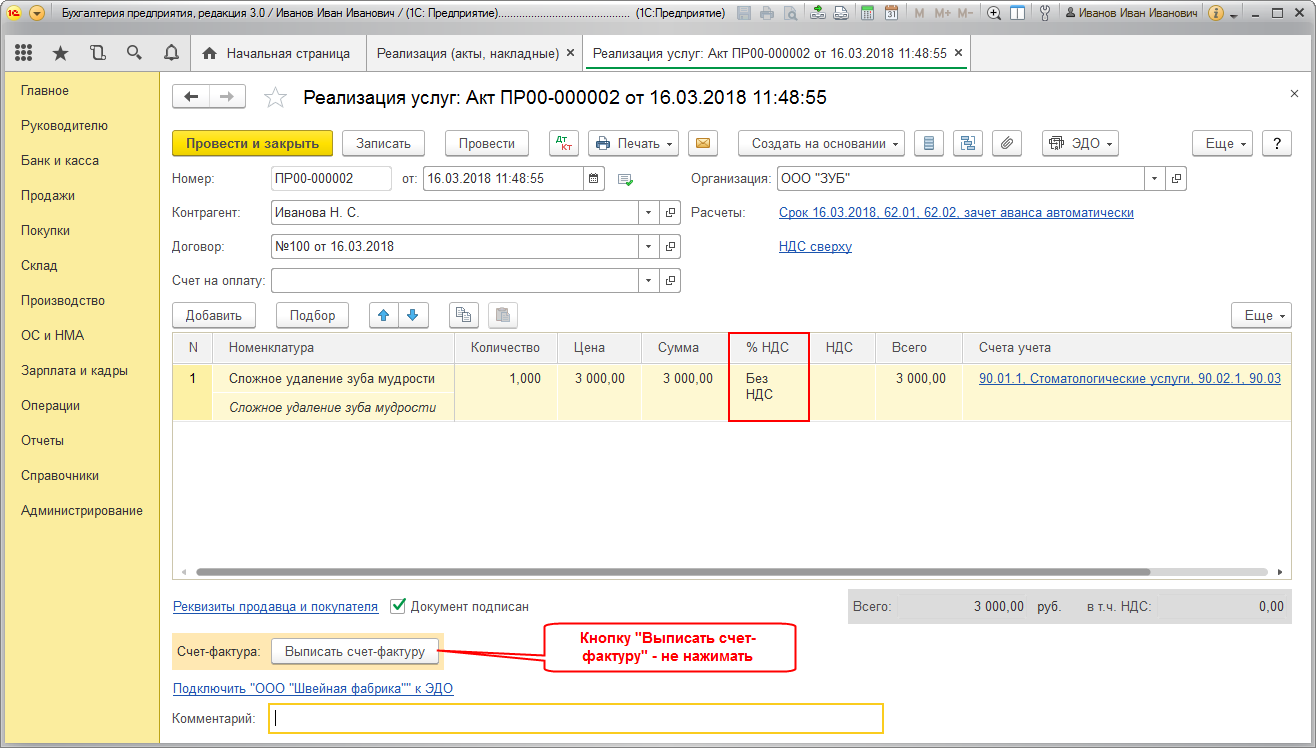Expand Договор dropdown arrow

(x=650, y=246)
